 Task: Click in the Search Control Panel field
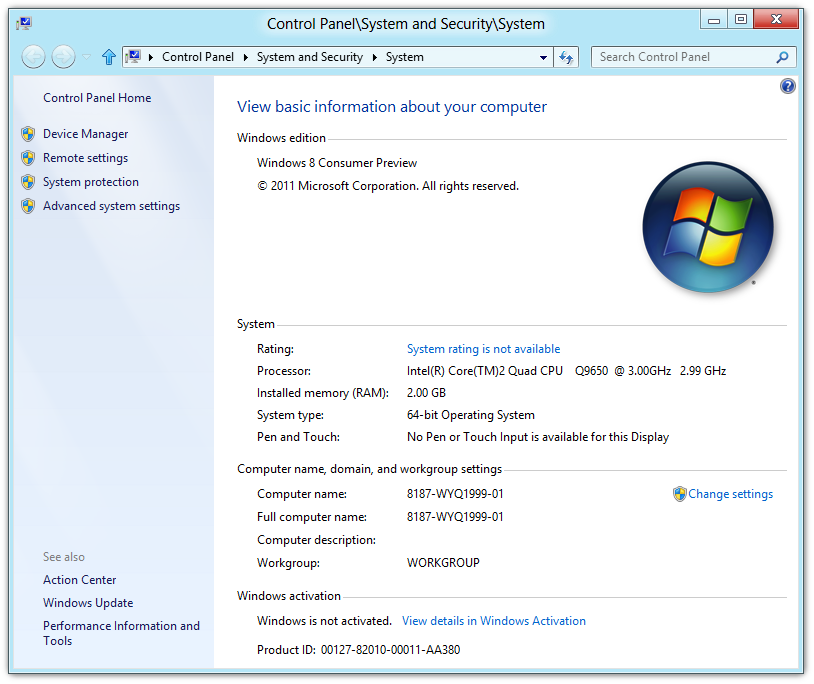click(x=683, y=57)
